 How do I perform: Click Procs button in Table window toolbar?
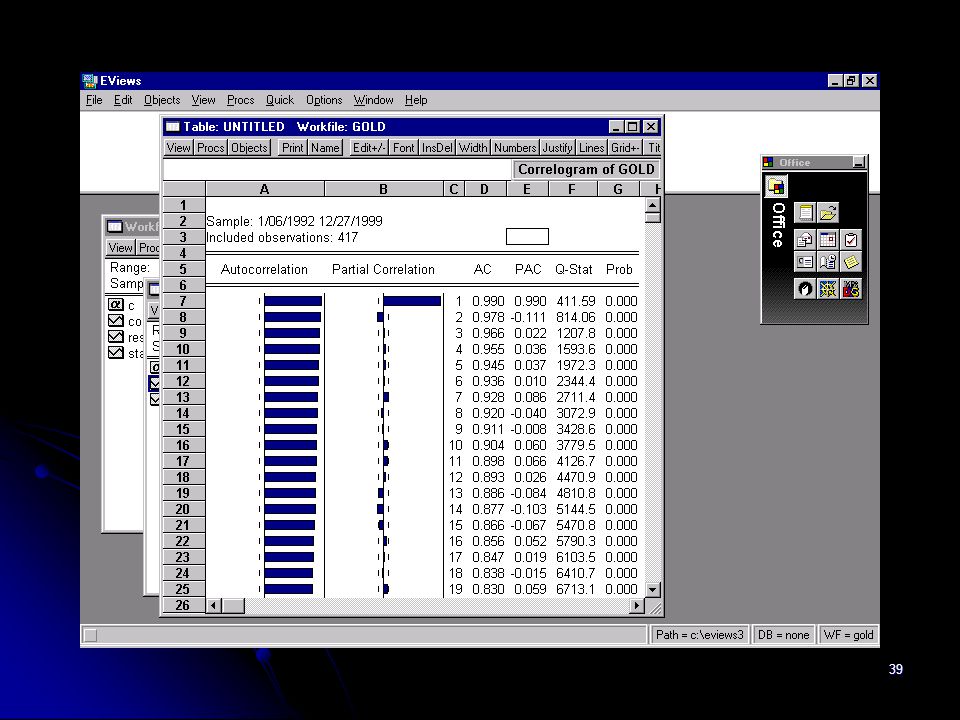pos(211,148)
